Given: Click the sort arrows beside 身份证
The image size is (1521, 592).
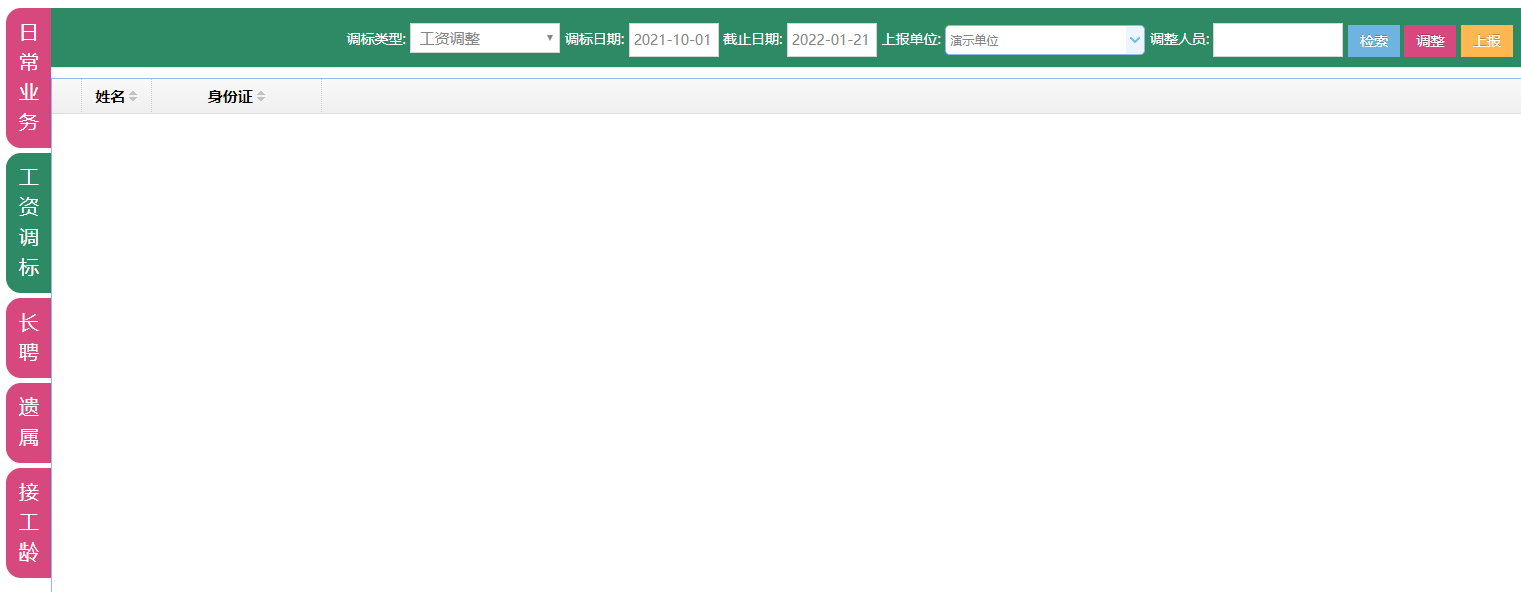Looking at the screenshot, I should (261, 97).
